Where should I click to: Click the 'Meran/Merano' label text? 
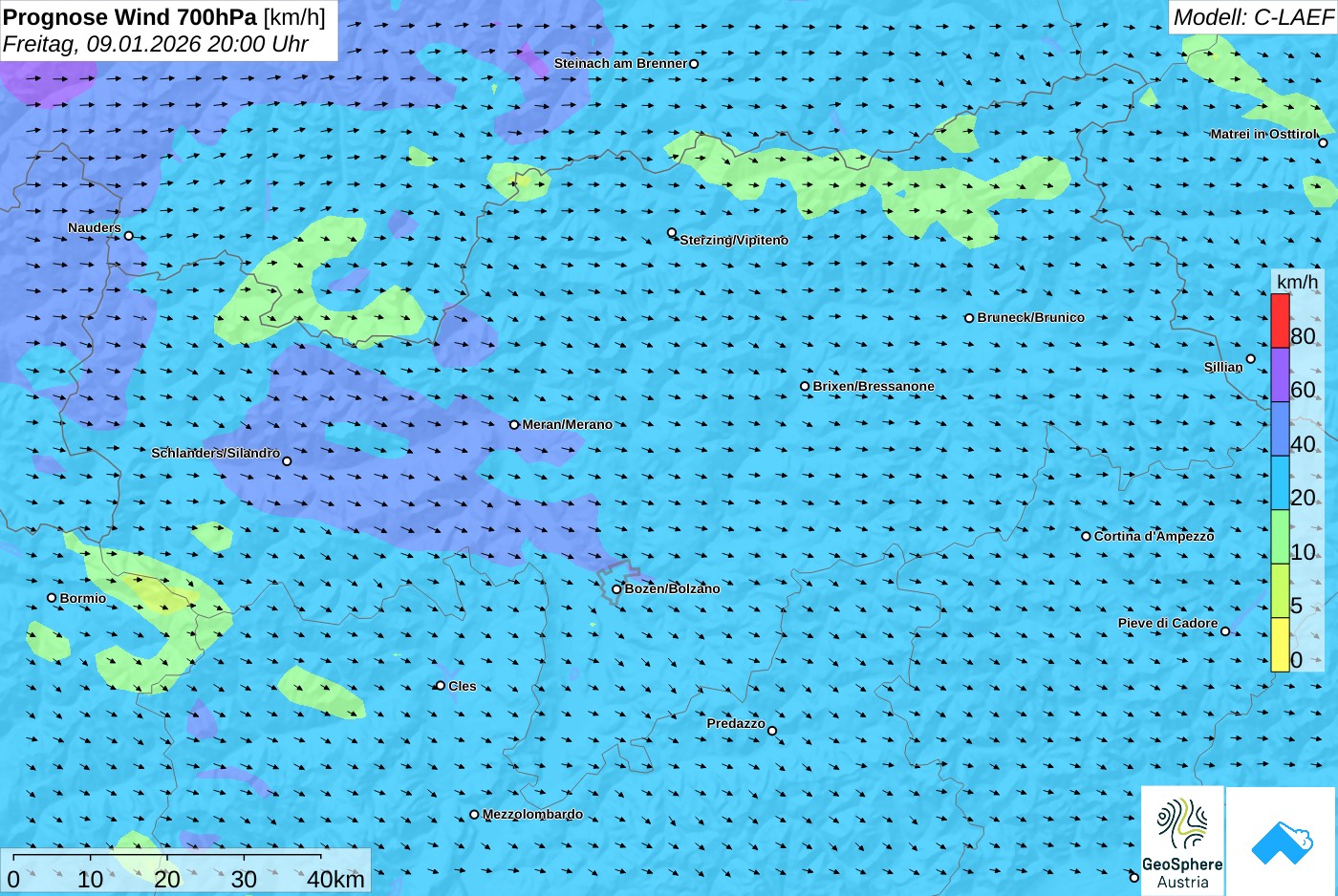point(568,424)
